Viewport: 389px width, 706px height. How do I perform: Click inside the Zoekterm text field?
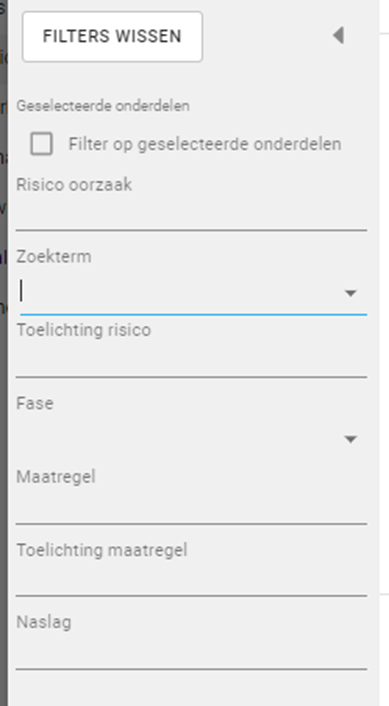tap(180, 293)
